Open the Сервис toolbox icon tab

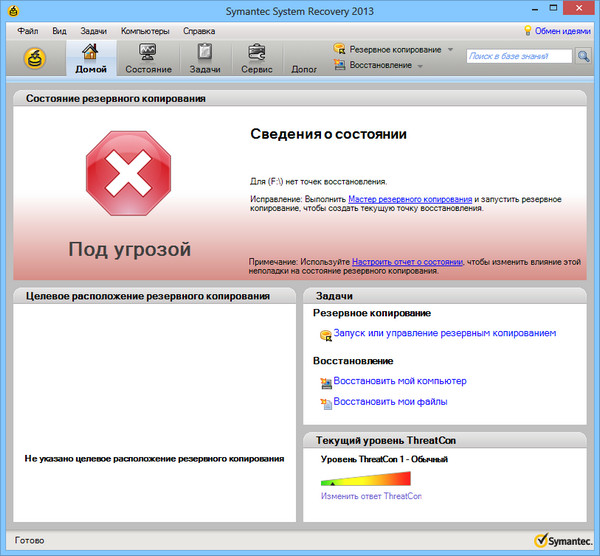(x=256, y=58)
